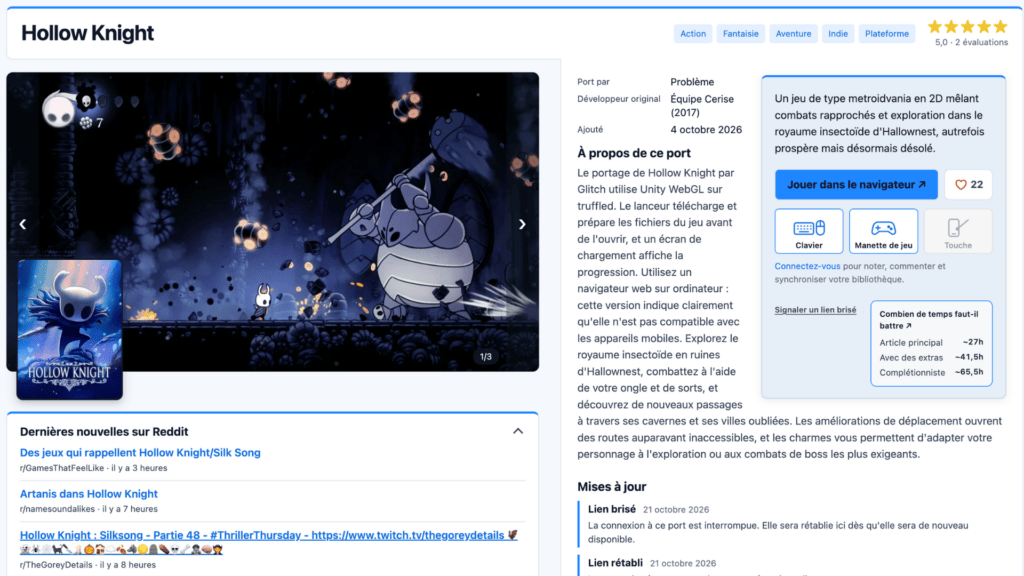The height and width of the screenshot is (576, 1024).
Task: Select the Clavier keyboard control option
Action: (808, 231)
